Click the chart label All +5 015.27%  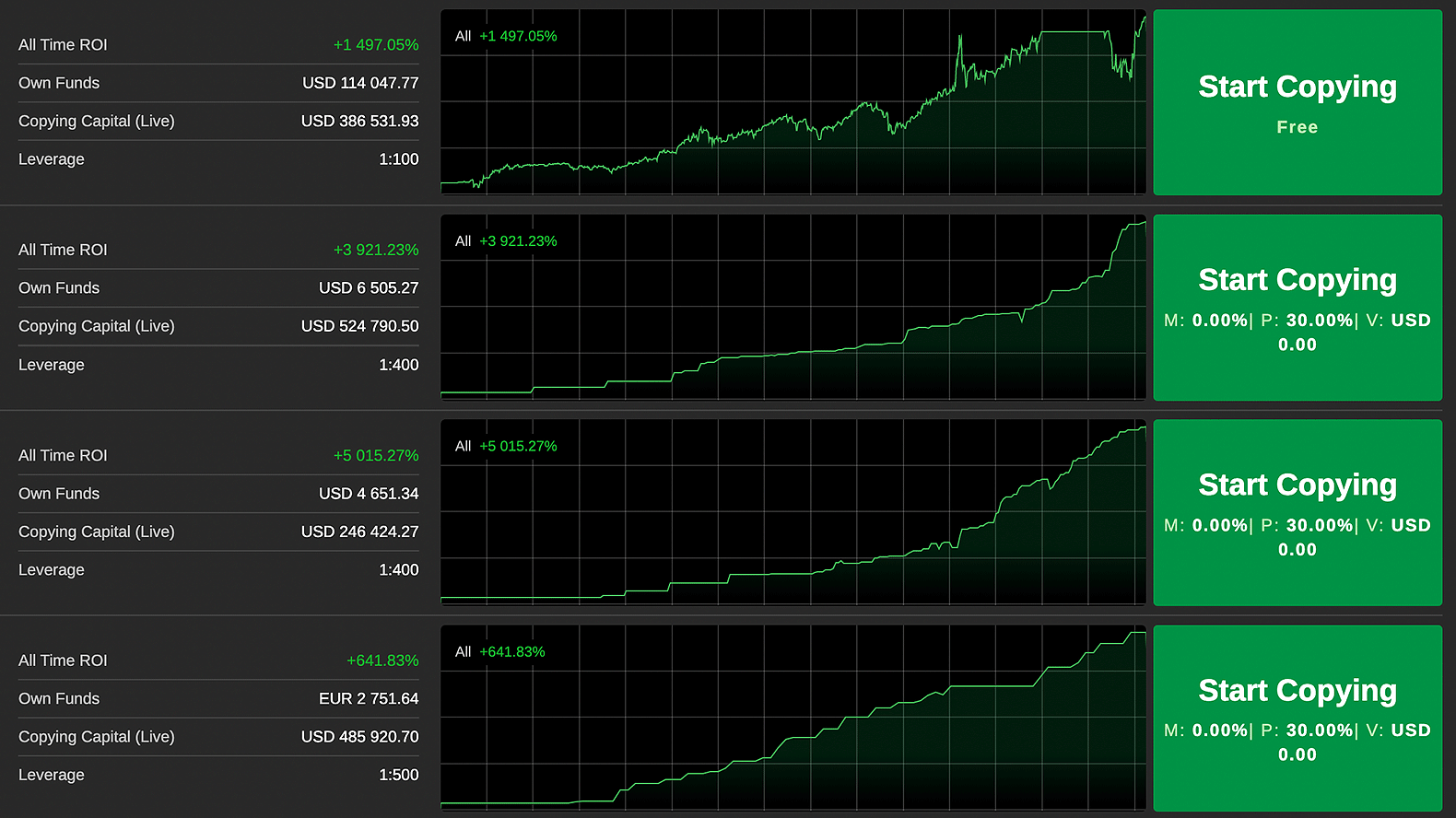506,446
